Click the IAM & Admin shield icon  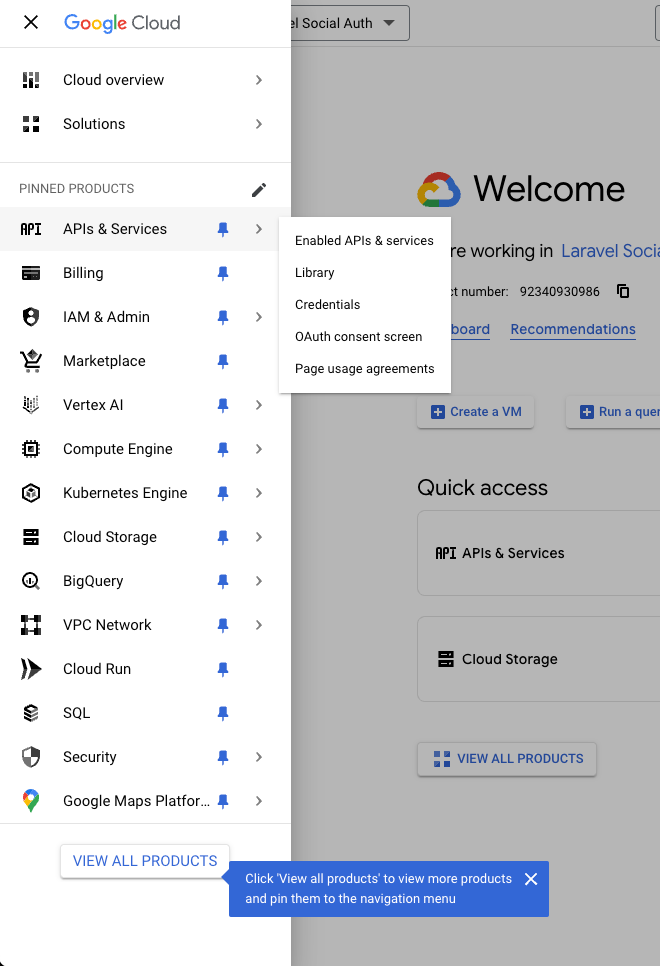(x=31, y=317)
